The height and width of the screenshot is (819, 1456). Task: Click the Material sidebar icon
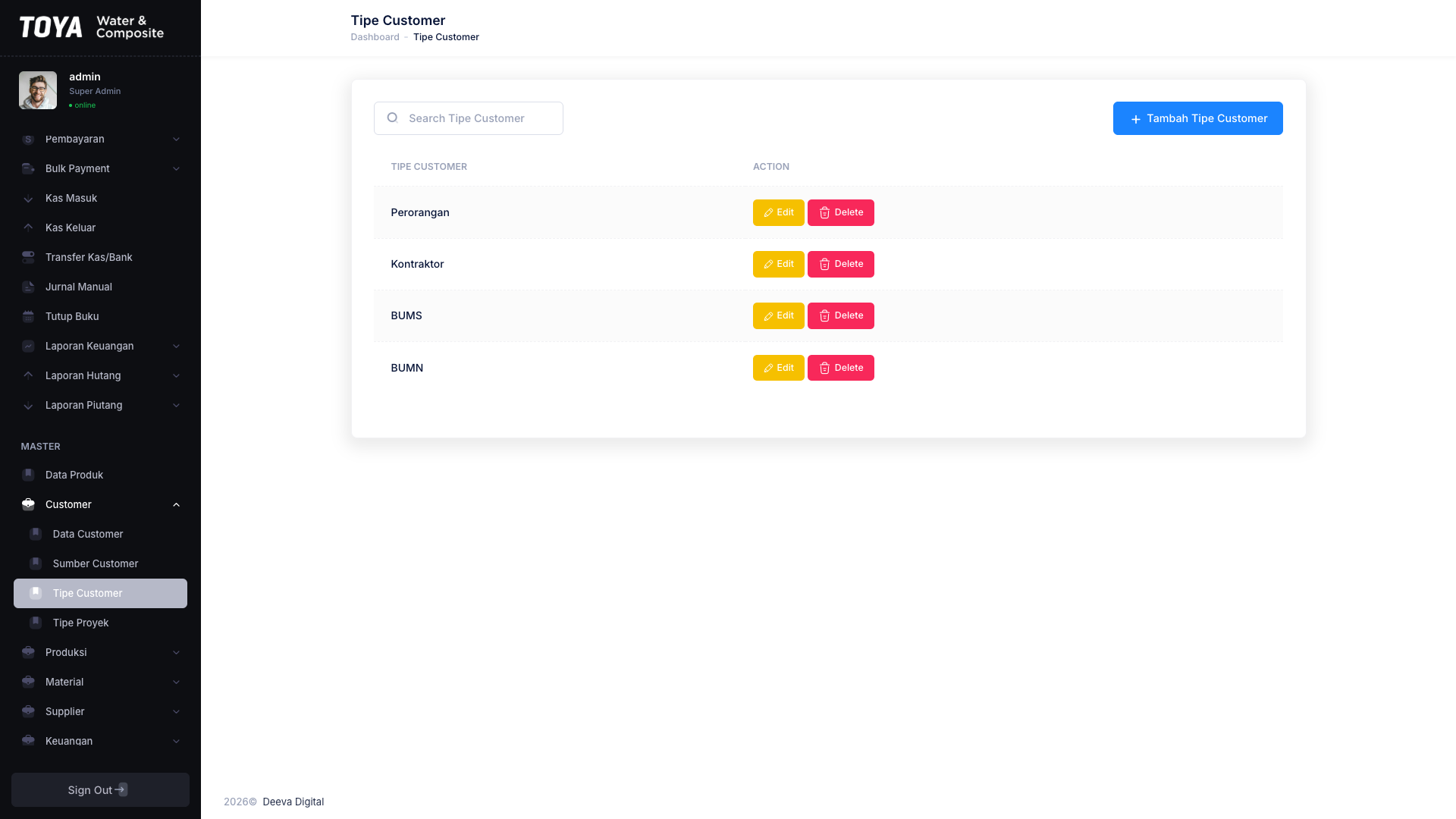pos(28,682)
